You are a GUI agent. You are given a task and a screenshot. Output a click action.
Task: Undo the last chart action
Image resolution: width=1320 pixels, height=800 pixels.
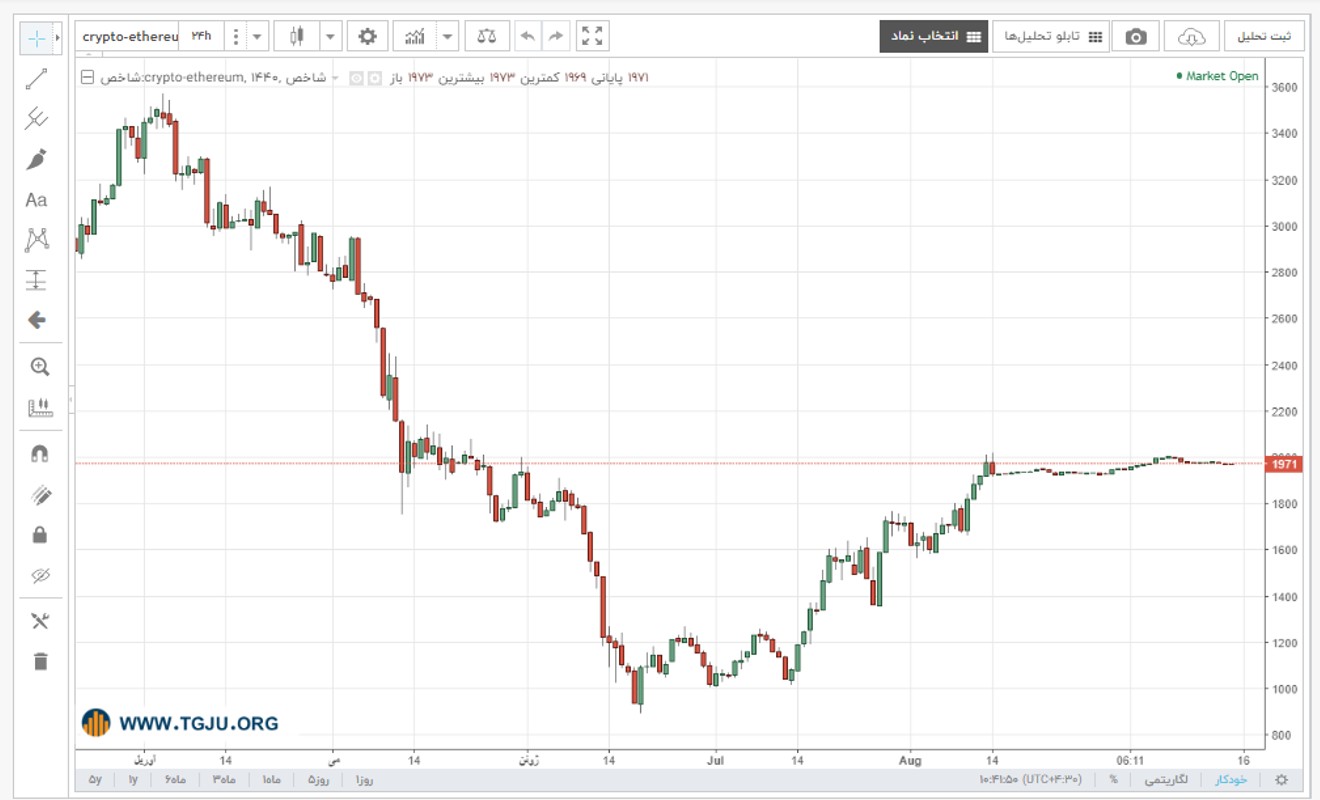[528, 37]
